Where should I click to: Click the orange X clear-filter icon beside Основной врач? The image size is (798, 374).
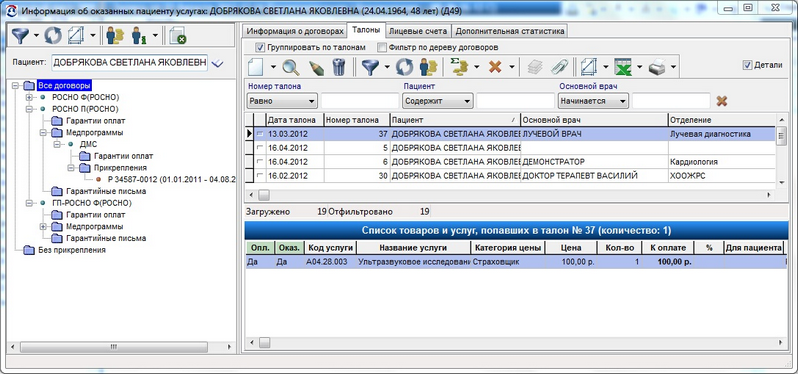(721, 101)
